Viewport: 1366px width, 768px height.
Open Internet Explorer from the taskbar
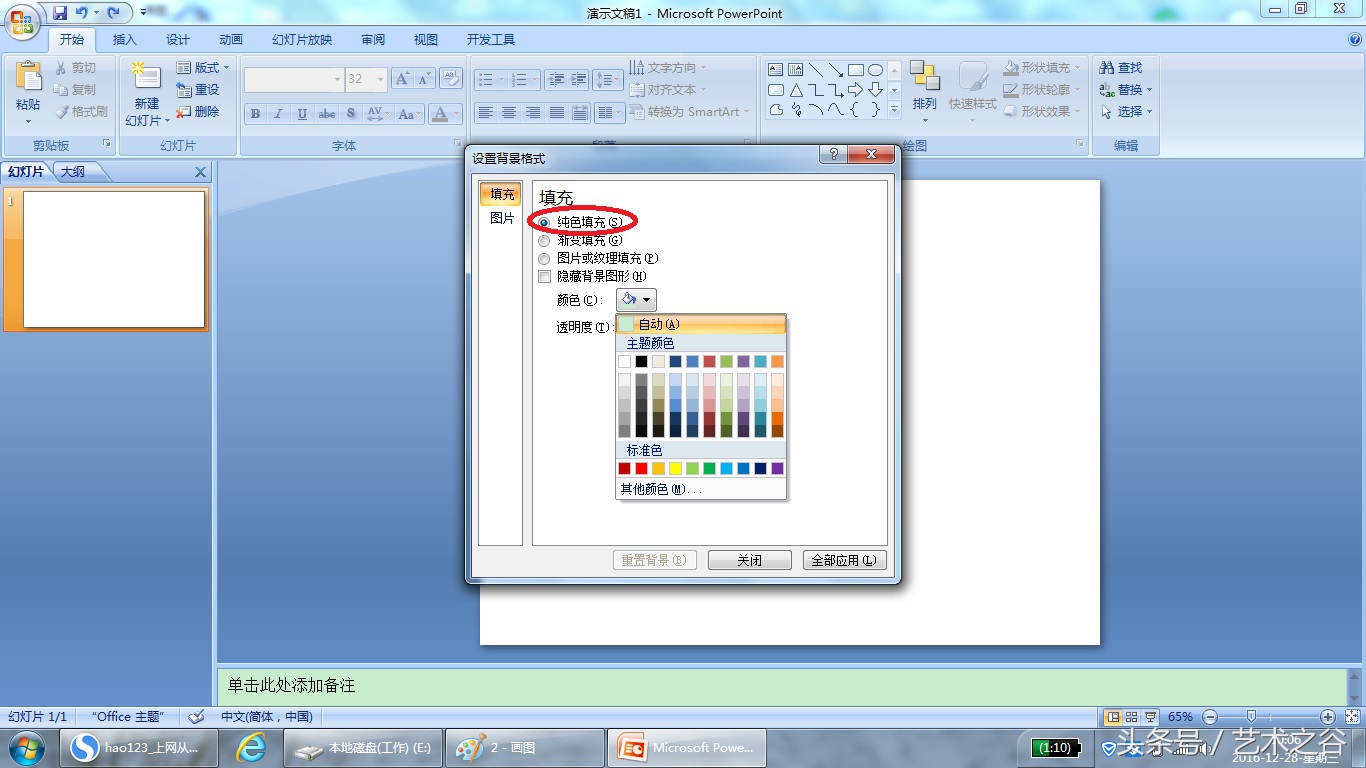250,748
